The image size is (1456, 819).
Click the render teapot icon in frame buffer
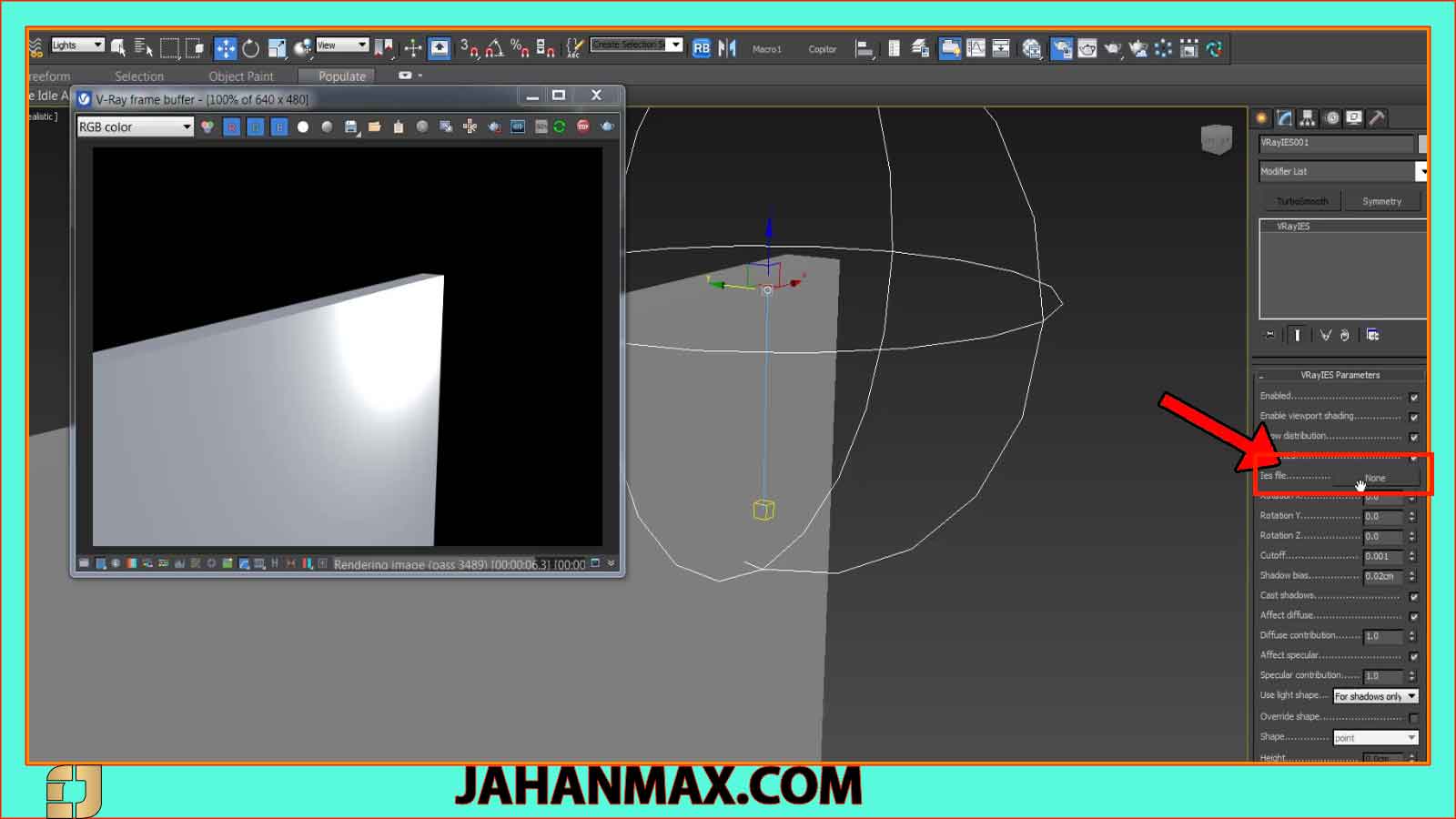point(607,126)
